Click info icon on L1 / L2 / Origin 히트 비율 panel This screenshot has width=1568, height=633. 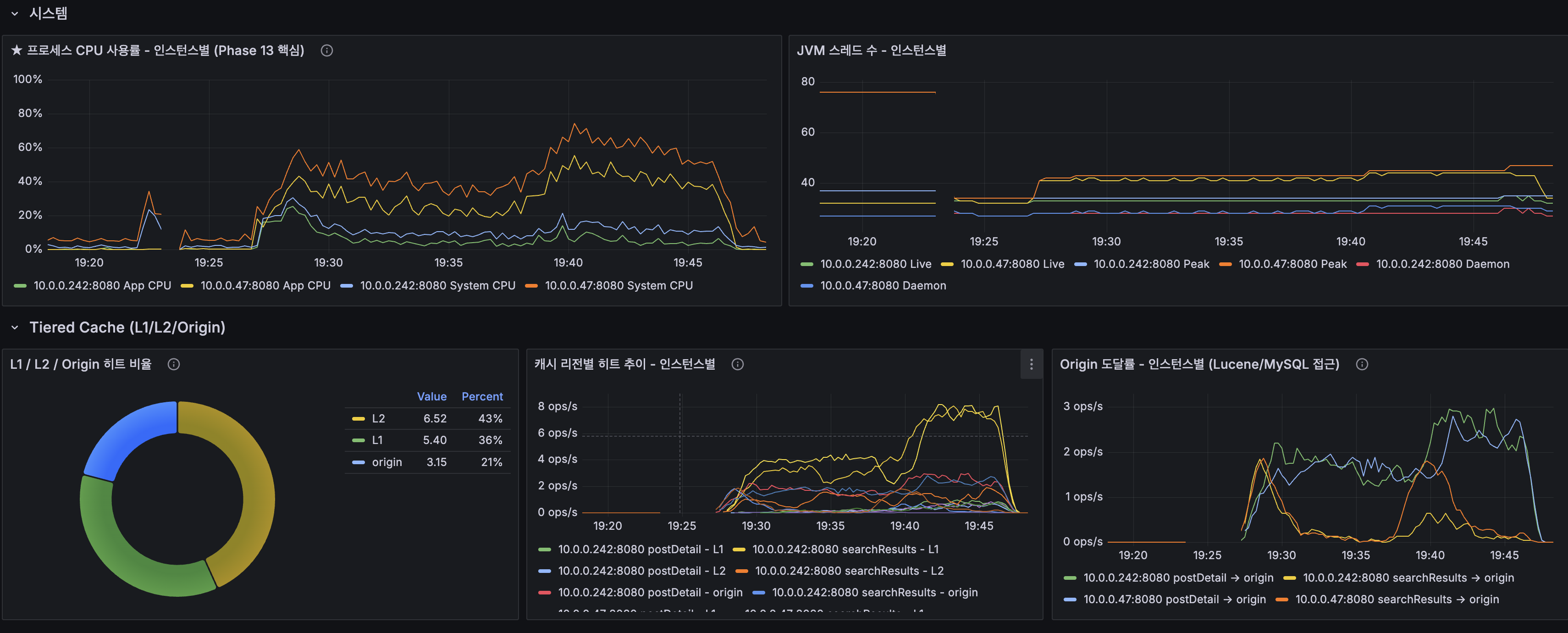coord(174,364)
